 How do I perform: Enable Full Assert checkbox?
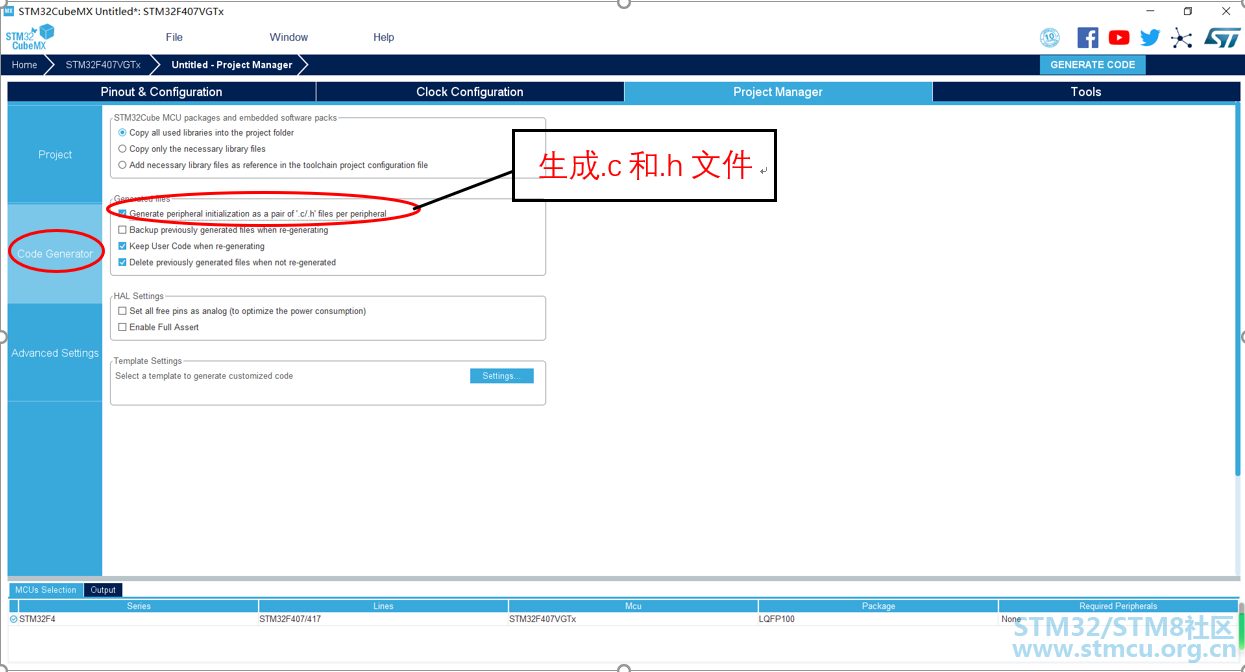pos(122,327)
